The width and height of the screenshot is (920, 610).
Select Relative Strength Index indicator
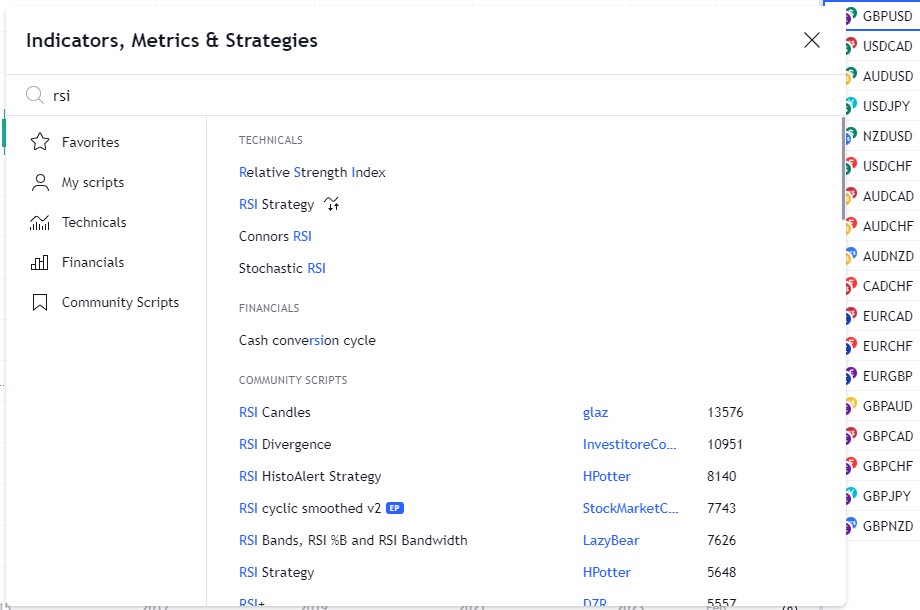(312, 172)
